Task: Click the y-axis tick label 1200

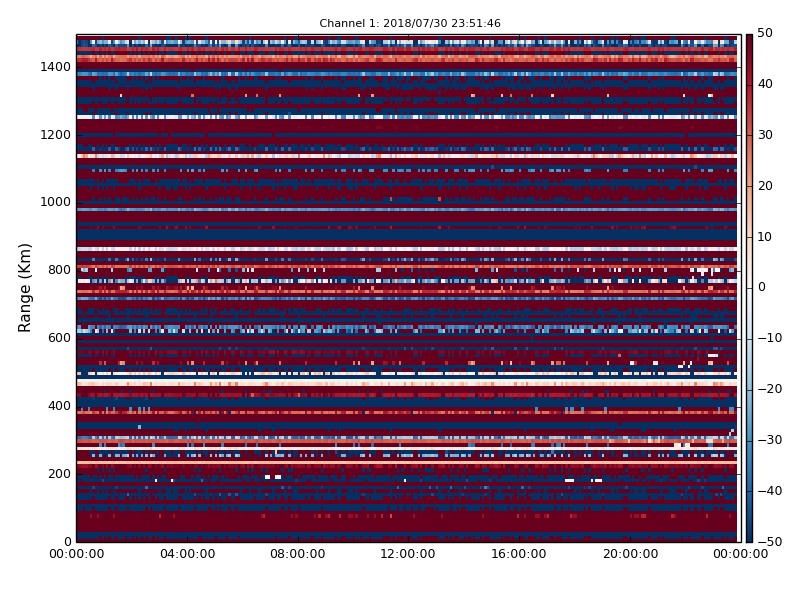Action: pyautogui.click(x=56, y=135)
